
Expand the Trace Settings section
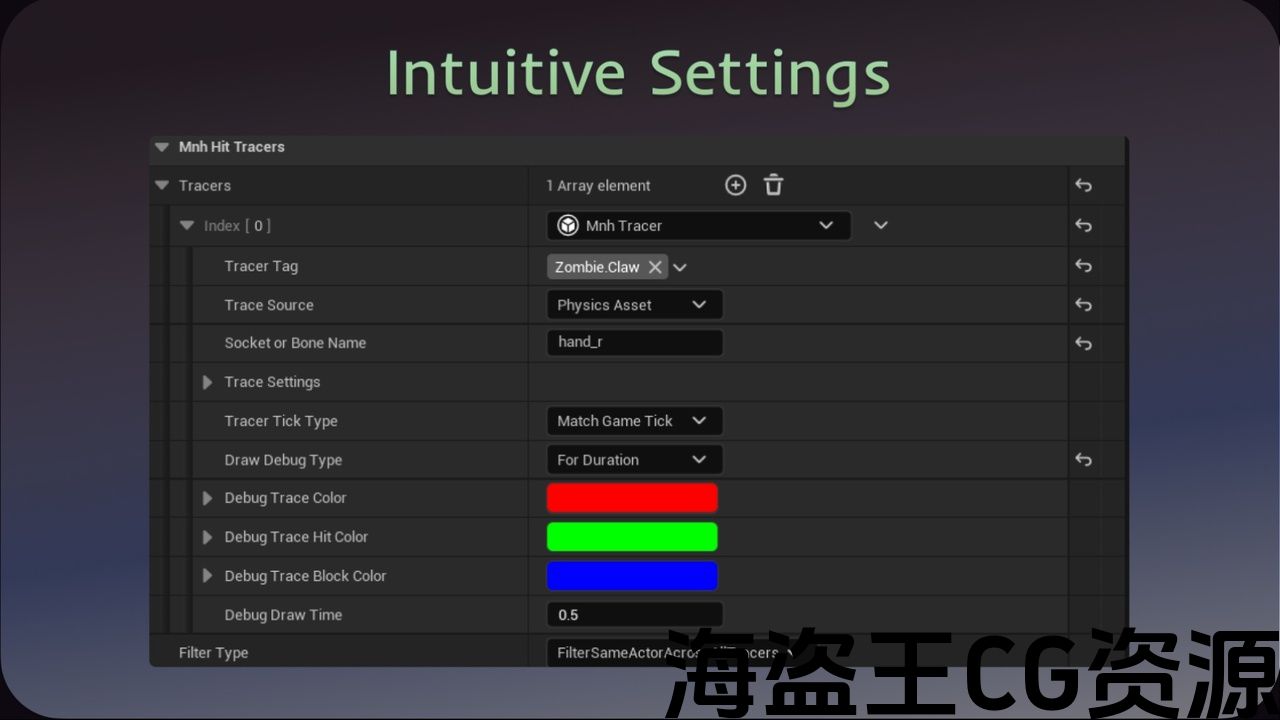pyautogui.click(x=208, y=382)
